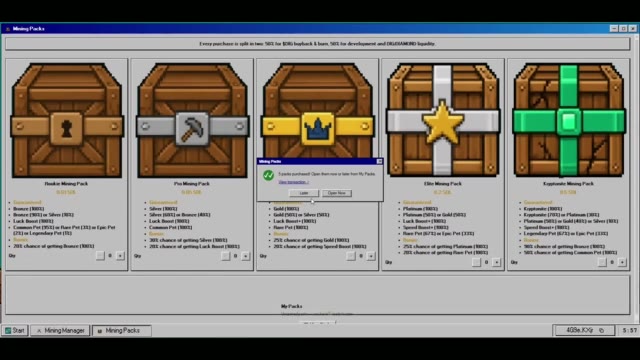The width and height of the screenshot is (640, 360).
Task: Increase Pro Mining Pack quantity
Action: 245,256
